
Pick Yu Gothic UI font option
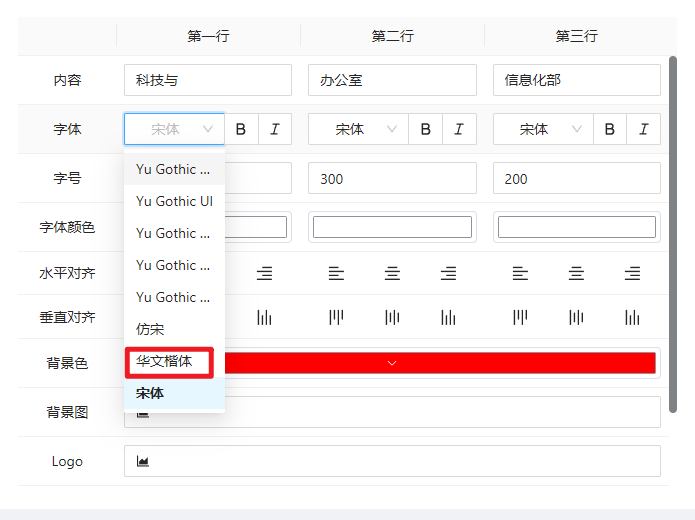(x=174, y=201)
